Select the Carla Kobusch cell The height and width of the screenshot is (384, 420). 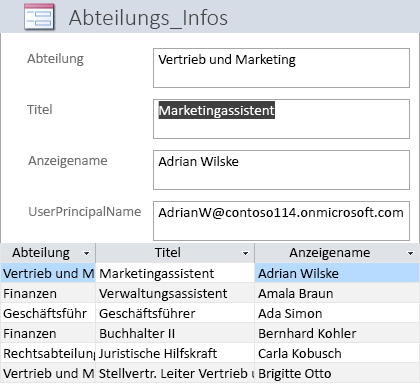(x=337, y=353)
